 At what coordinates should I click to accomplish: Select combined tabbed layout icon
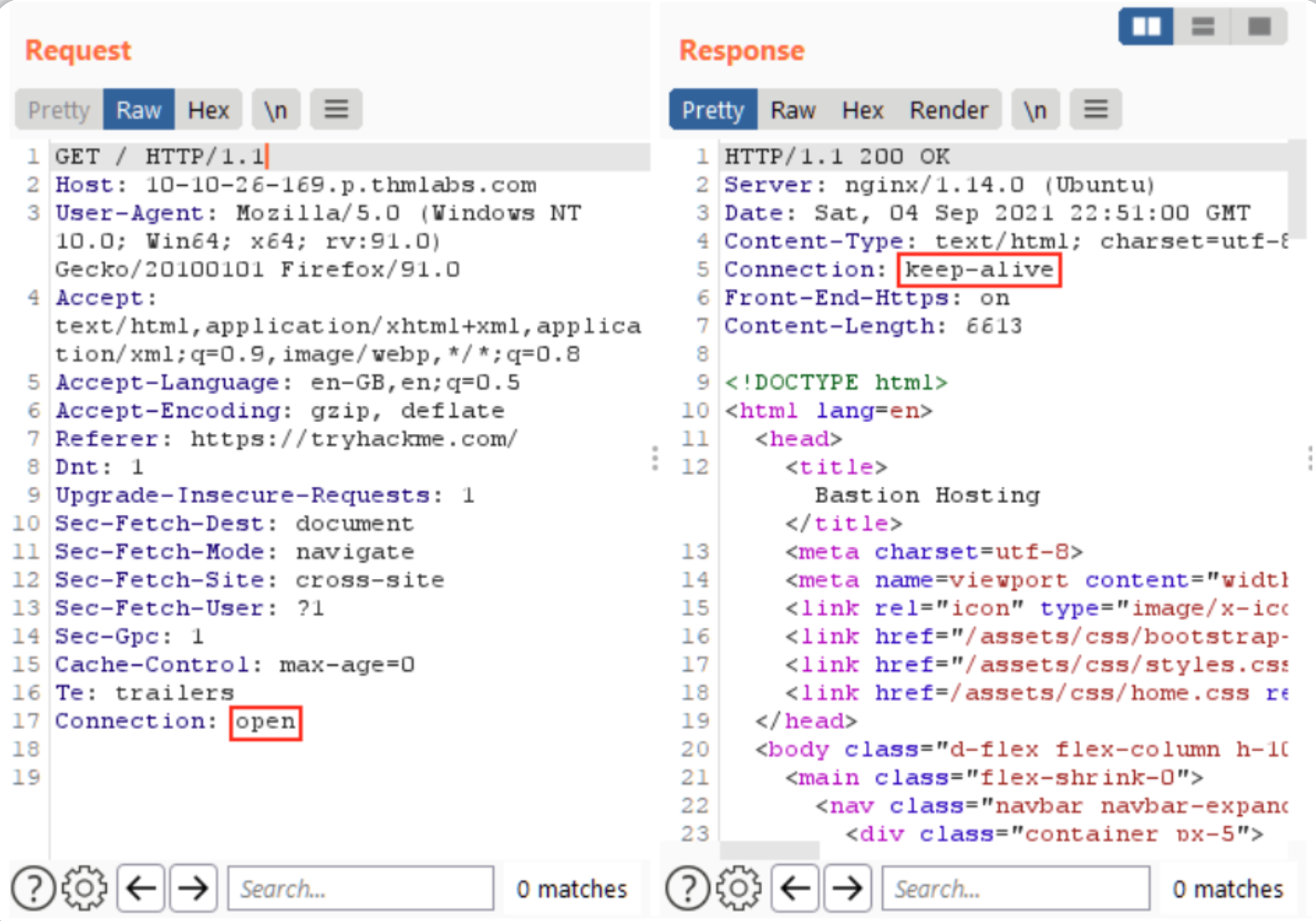coord(1259,26)
